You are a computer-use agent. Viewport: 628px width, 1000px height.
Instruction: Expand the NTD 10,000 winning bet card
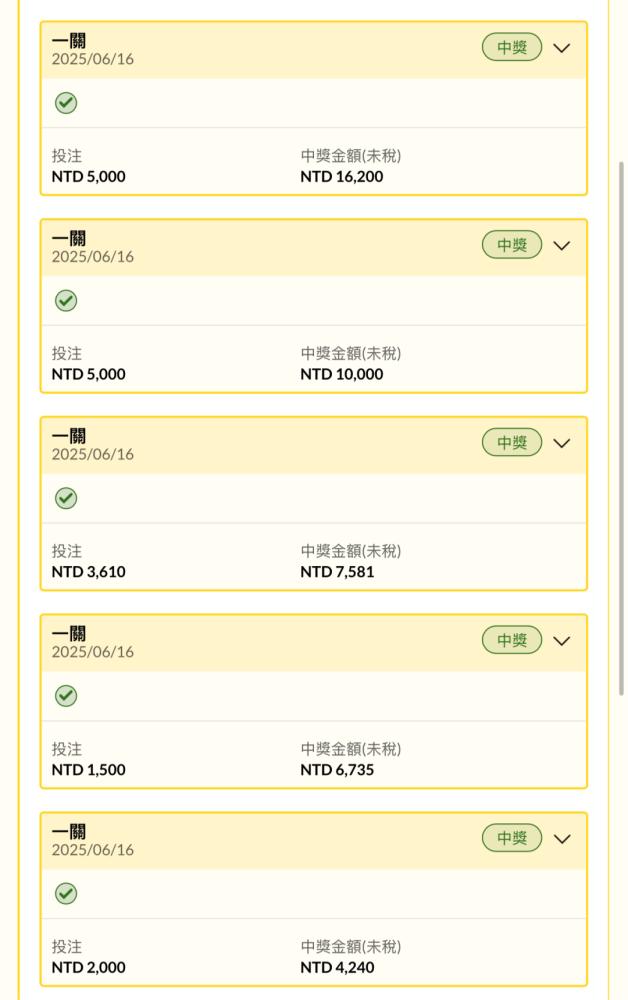click(x=562, y=246)
